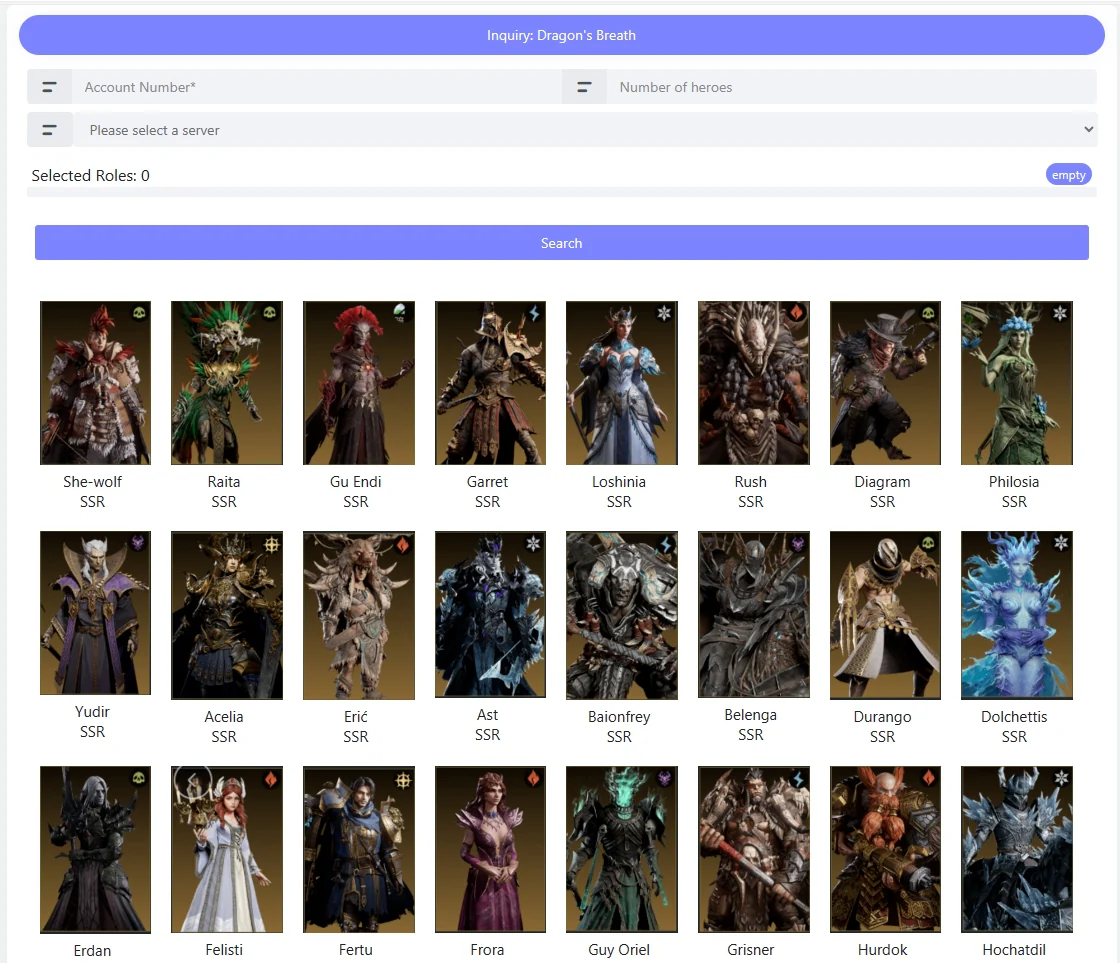Click the filter icon beside the server selector
The height and width of the screenshot is (963, 1120).
[49, 129]
